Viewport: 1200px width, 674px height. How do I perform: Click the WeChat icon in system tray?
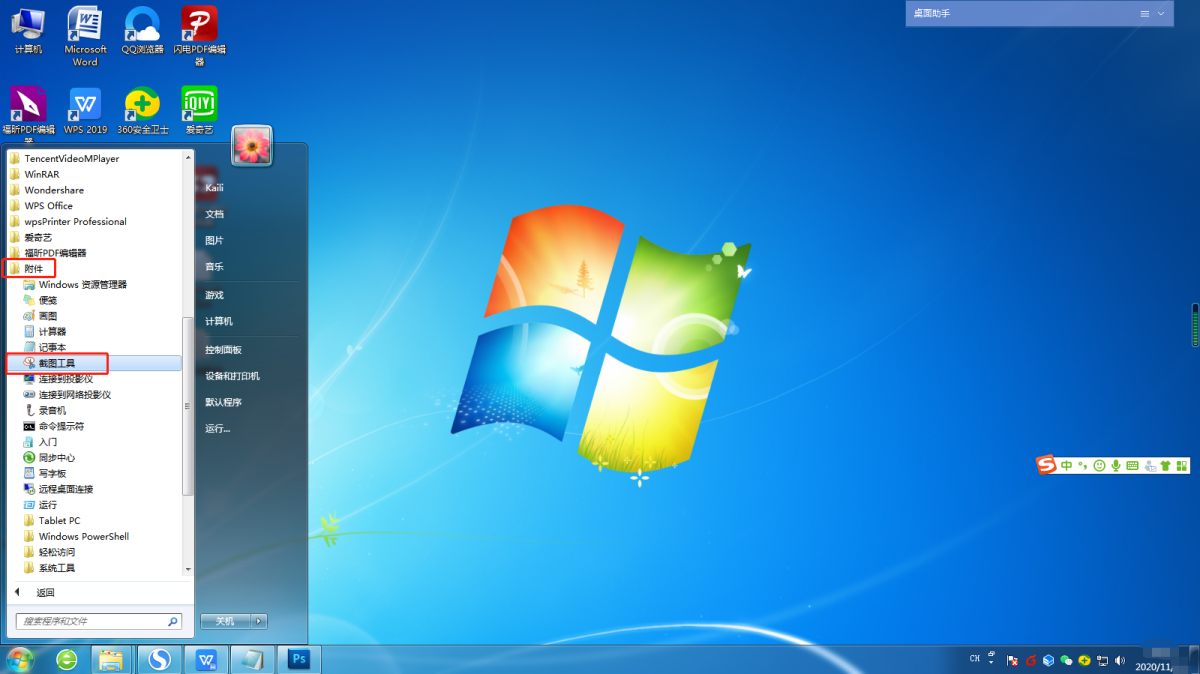point(1066,661)
